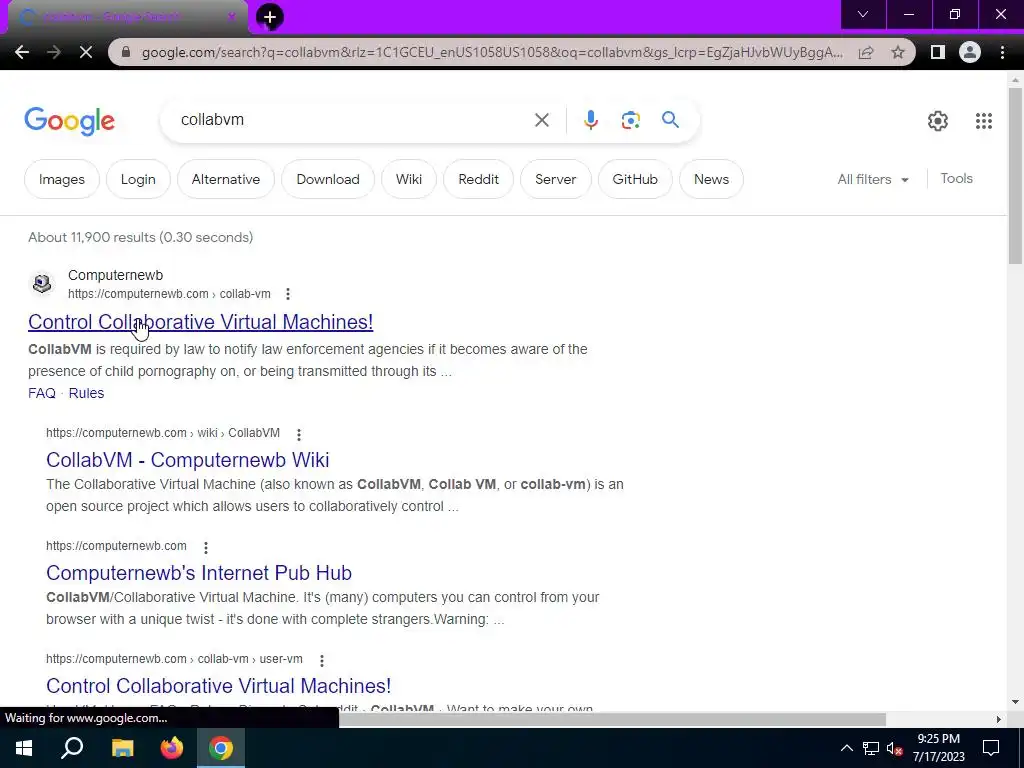
Task: Click horizontal scrollbar thumb
Action: [612, 720]
